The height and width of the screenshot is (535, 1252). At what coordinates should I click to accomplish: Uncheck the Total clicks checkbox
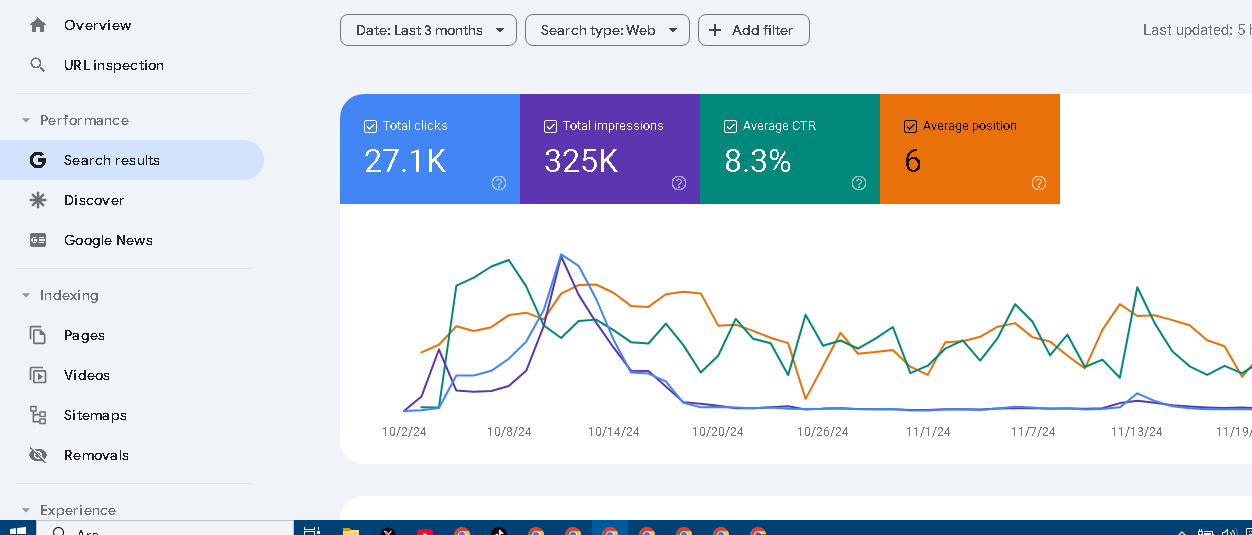point(370,126)
